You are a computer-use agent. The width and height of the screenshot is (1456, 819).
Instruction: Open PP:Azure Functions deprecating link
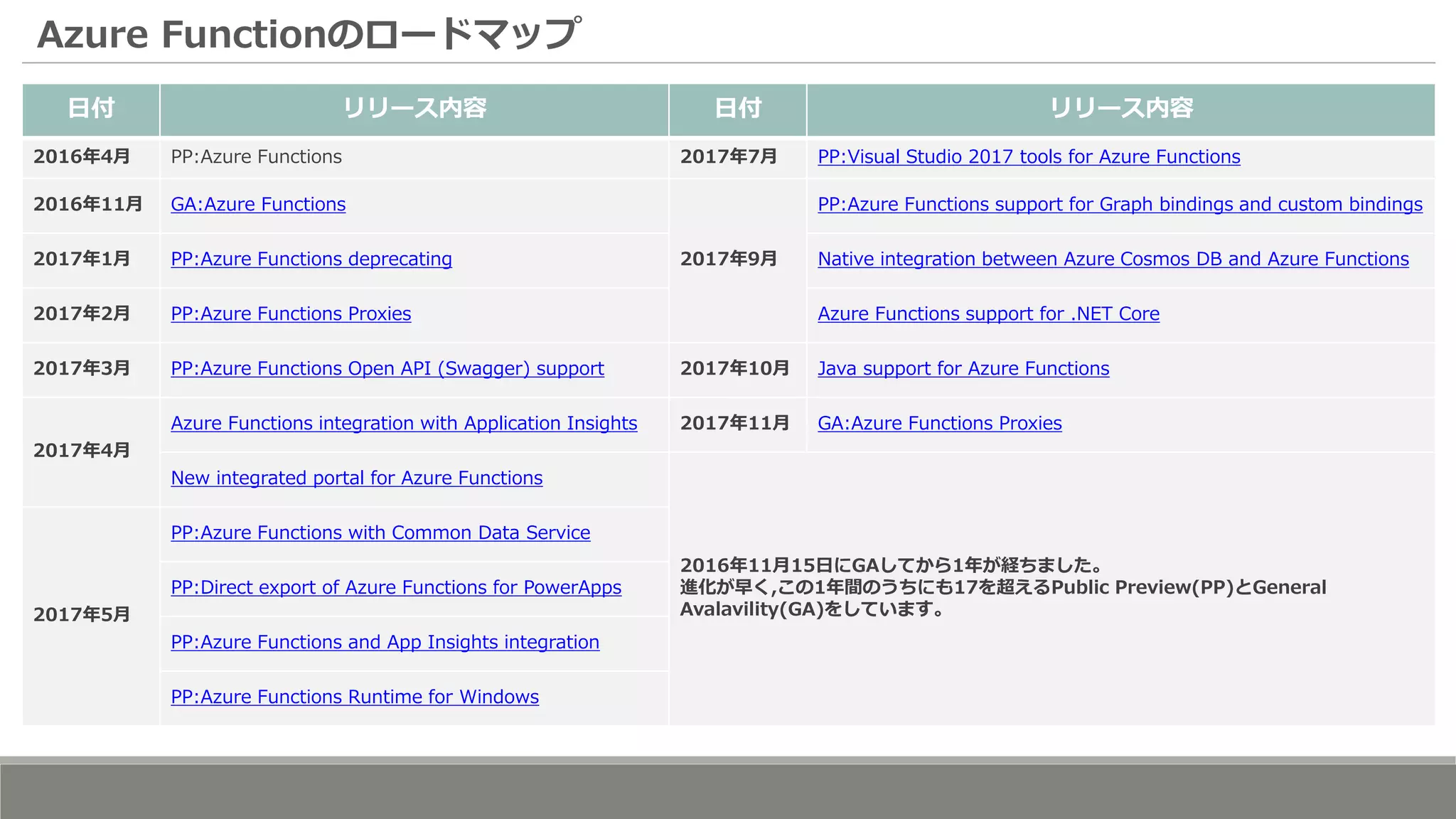[x=311, y=259]
